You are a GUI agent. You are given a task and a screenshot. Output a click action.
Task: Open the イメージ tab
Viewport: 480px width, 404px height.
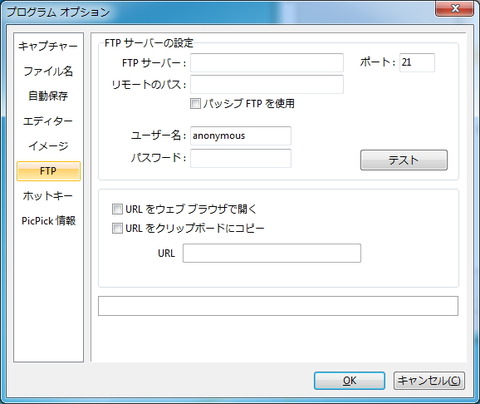tap(48, 146)
